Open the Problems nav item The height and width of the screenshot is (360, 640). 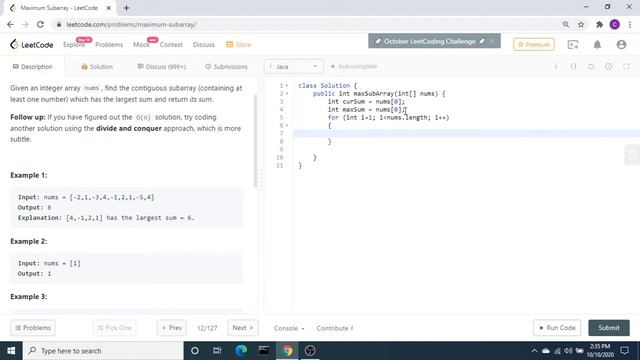click(x=109, y=44)
